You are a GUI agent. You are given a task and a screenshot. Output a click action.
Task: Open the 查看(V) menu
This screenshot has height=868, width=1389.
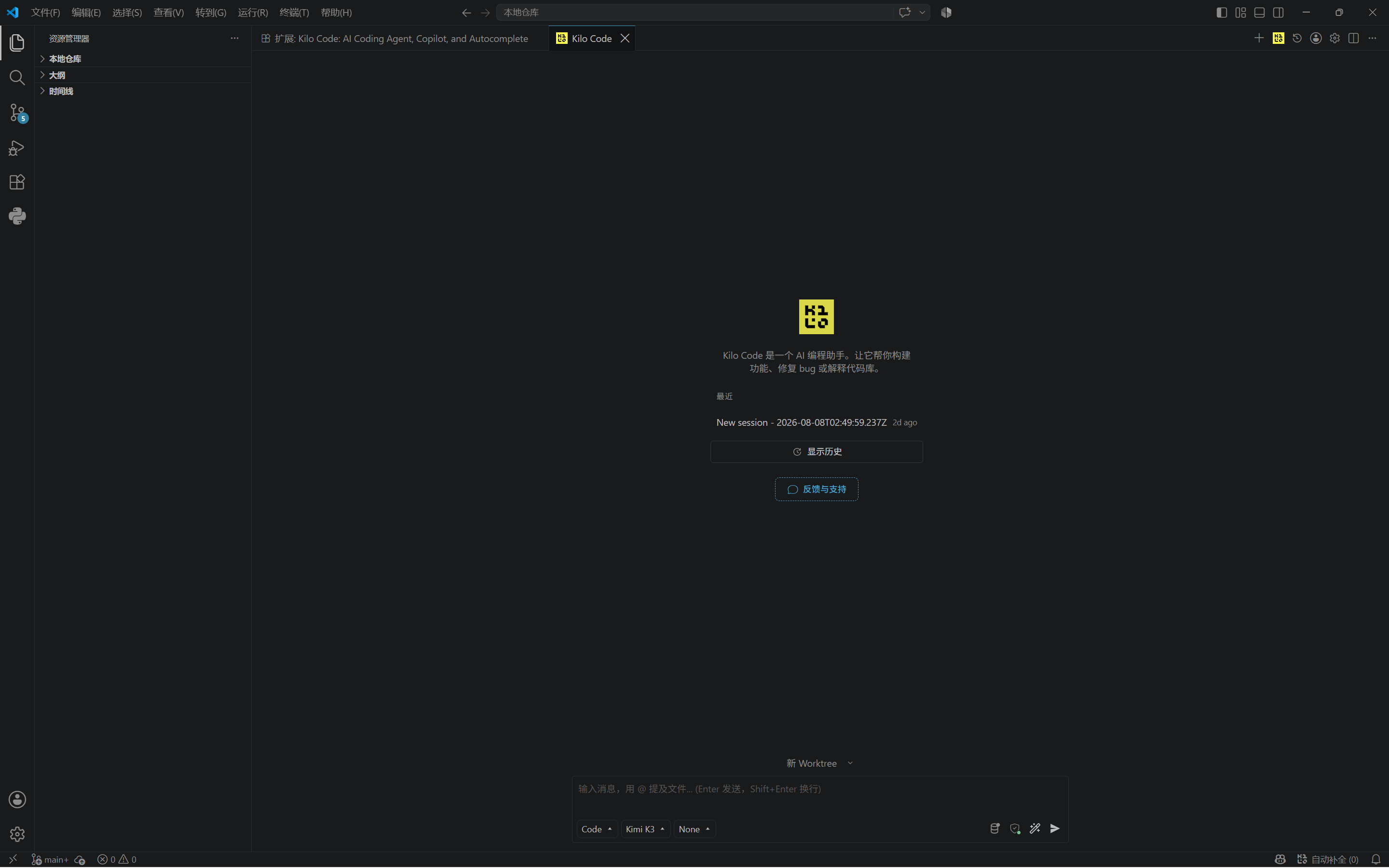[x=168, y=12]
